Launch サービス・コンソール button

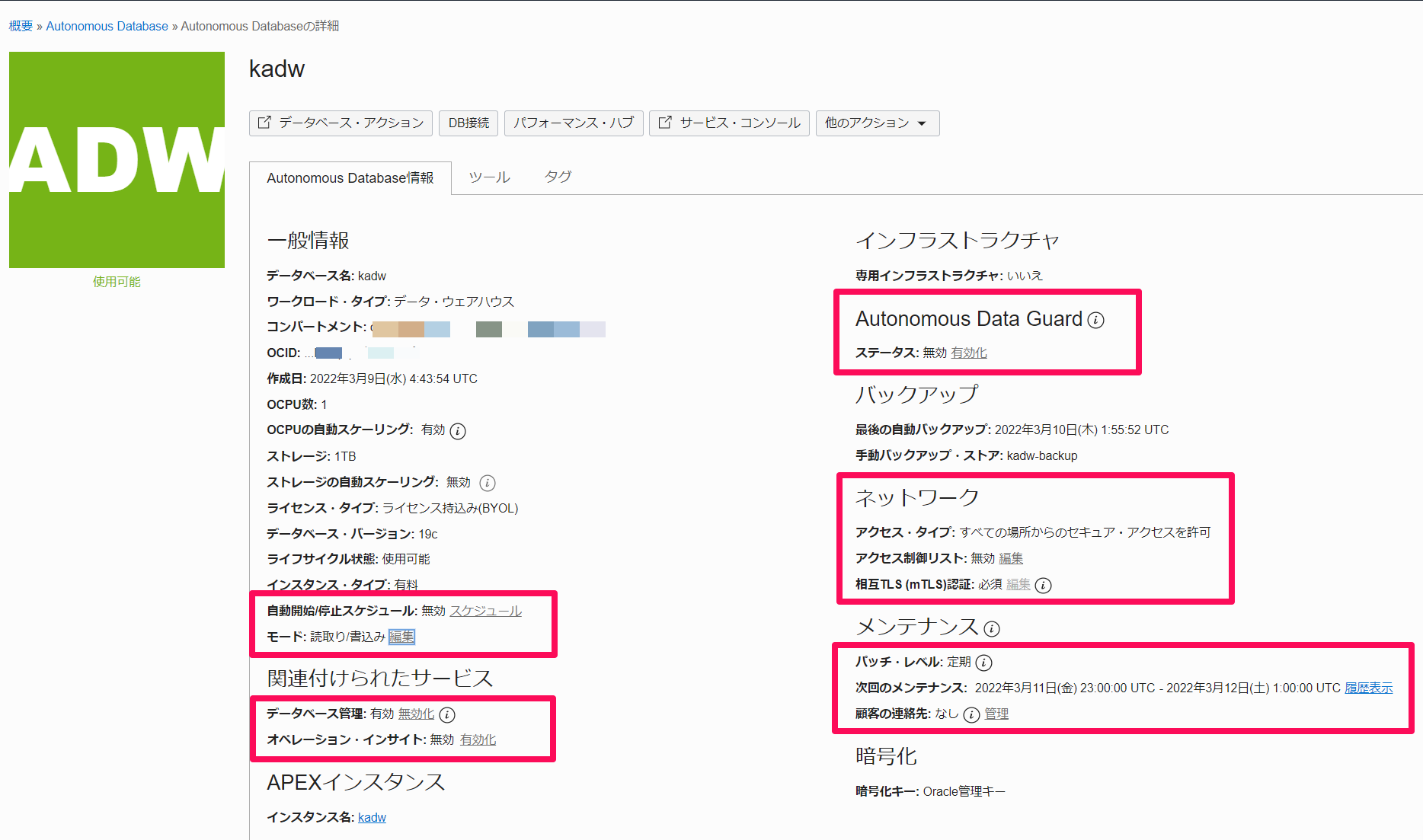729,123
